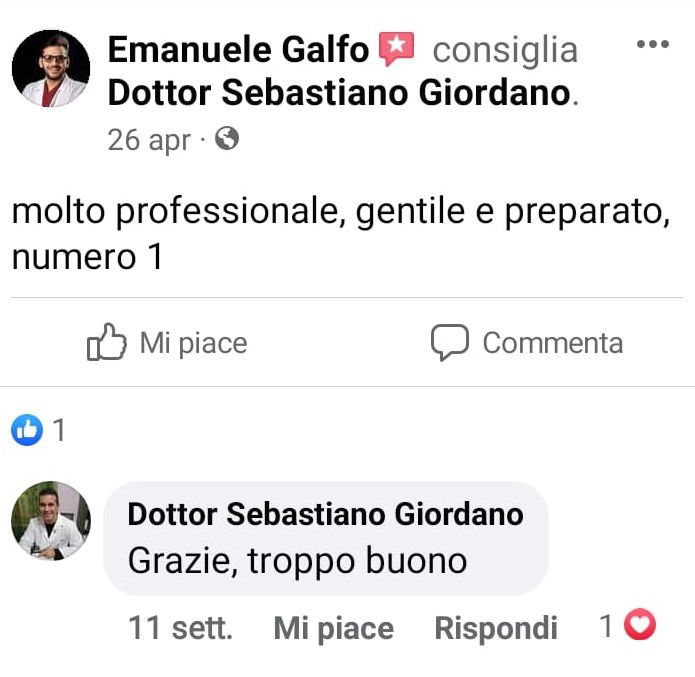Screen dimensions: 695x677
Task: Click Dottor Sebastiano Giordano's name in the comment
Action: click(325, 514)
